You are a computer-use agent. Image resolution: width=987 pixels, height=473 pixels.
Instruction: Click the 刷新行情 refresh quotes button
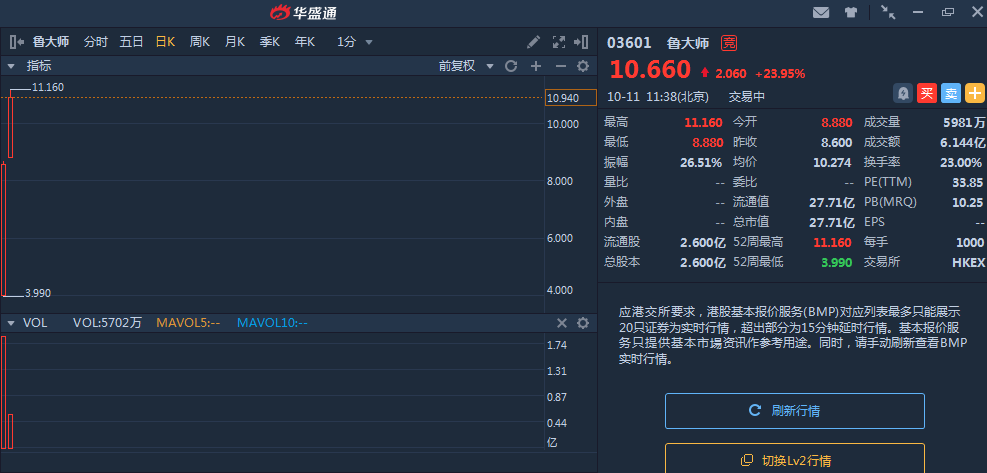[795, 411]
